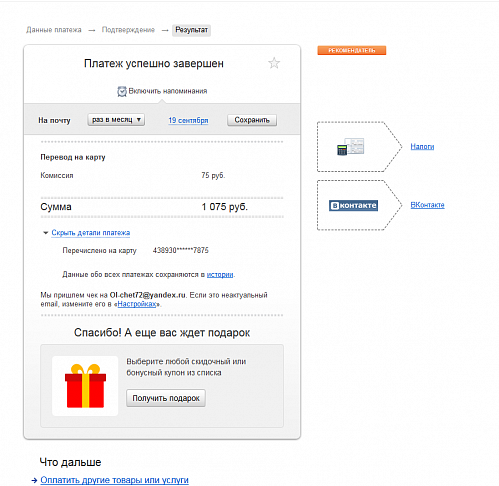
Task: Open the payment 'истории' link
Action: pos(220,275)
